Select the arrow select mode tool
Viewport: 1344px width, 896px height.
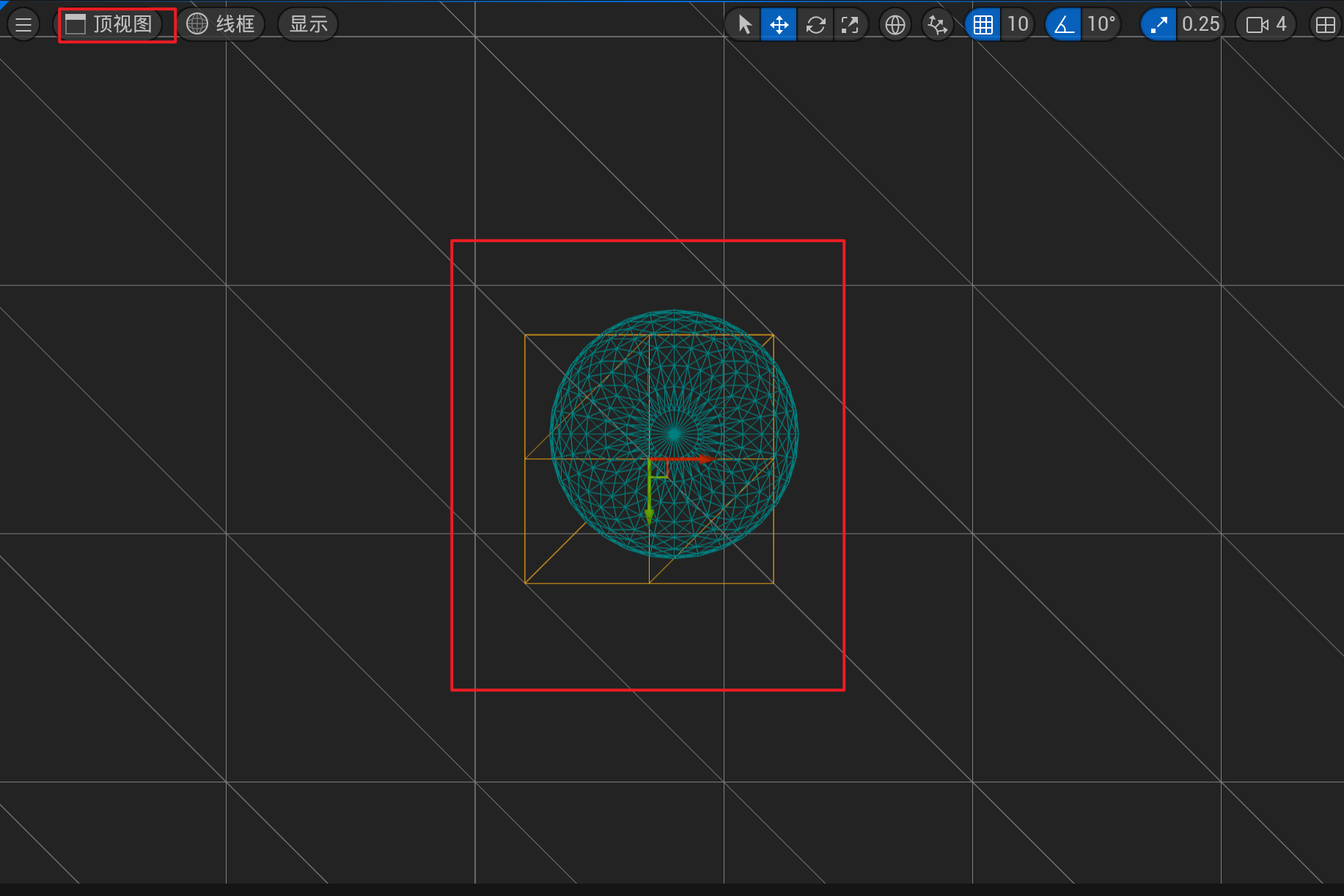point(744,24)
